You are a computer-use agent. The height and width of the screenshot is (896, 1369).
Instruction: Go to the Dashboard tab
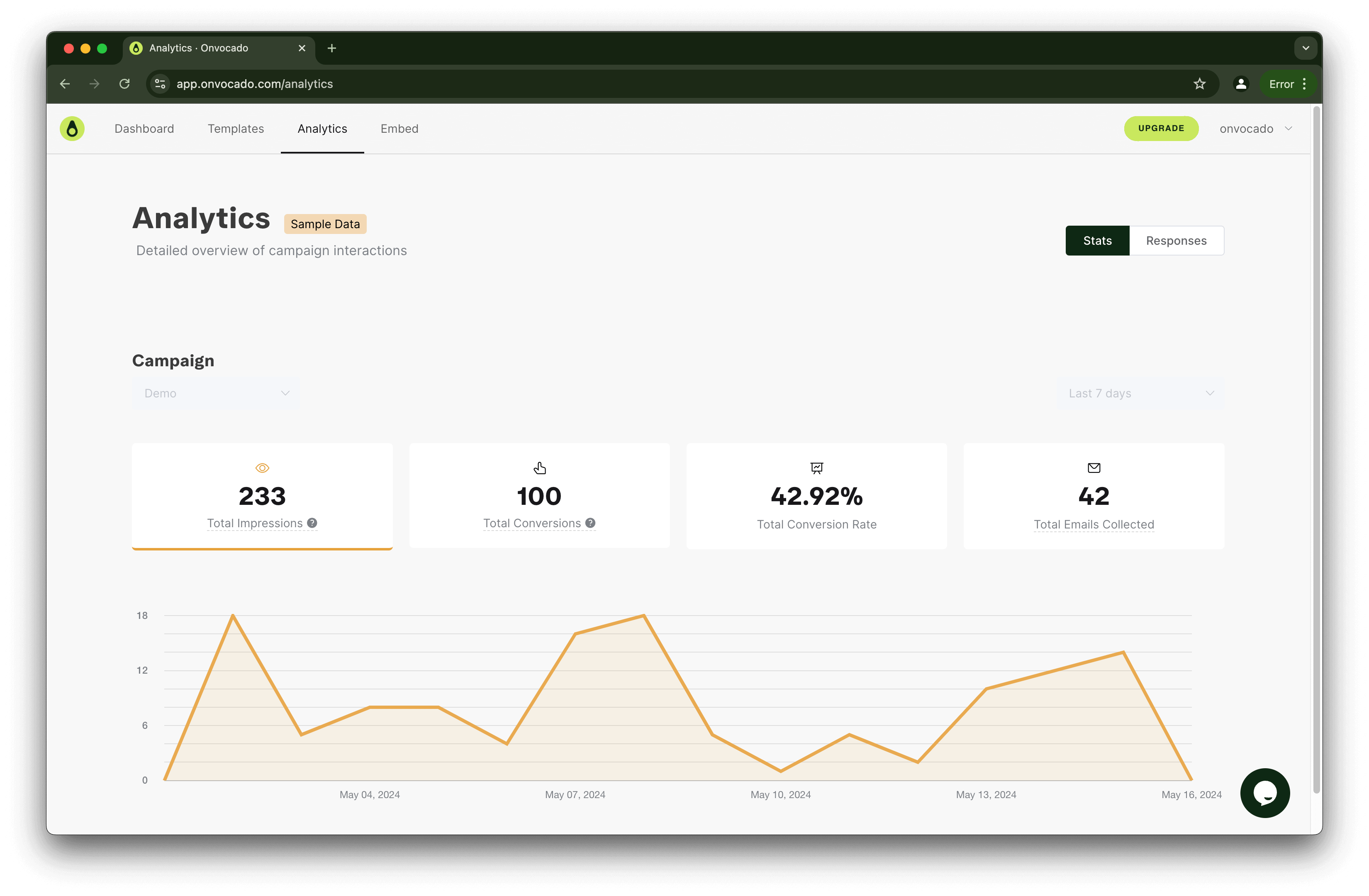144,129
